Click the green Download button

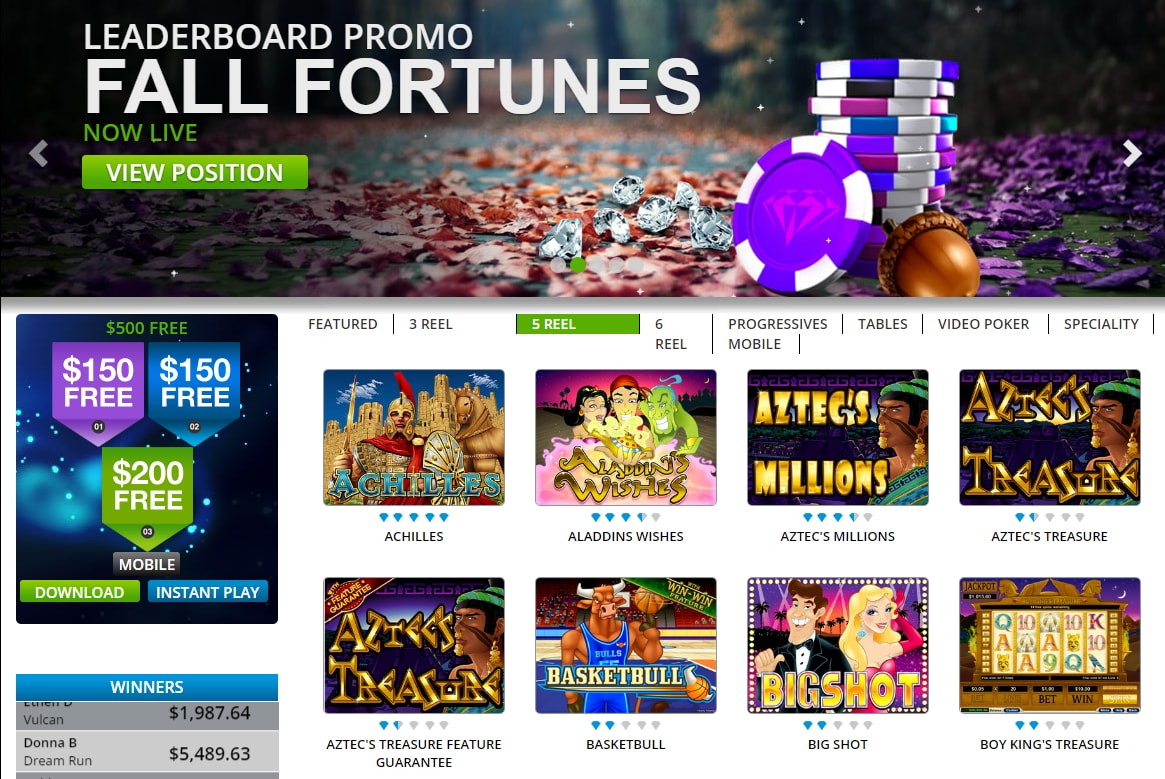click(79, 592)
